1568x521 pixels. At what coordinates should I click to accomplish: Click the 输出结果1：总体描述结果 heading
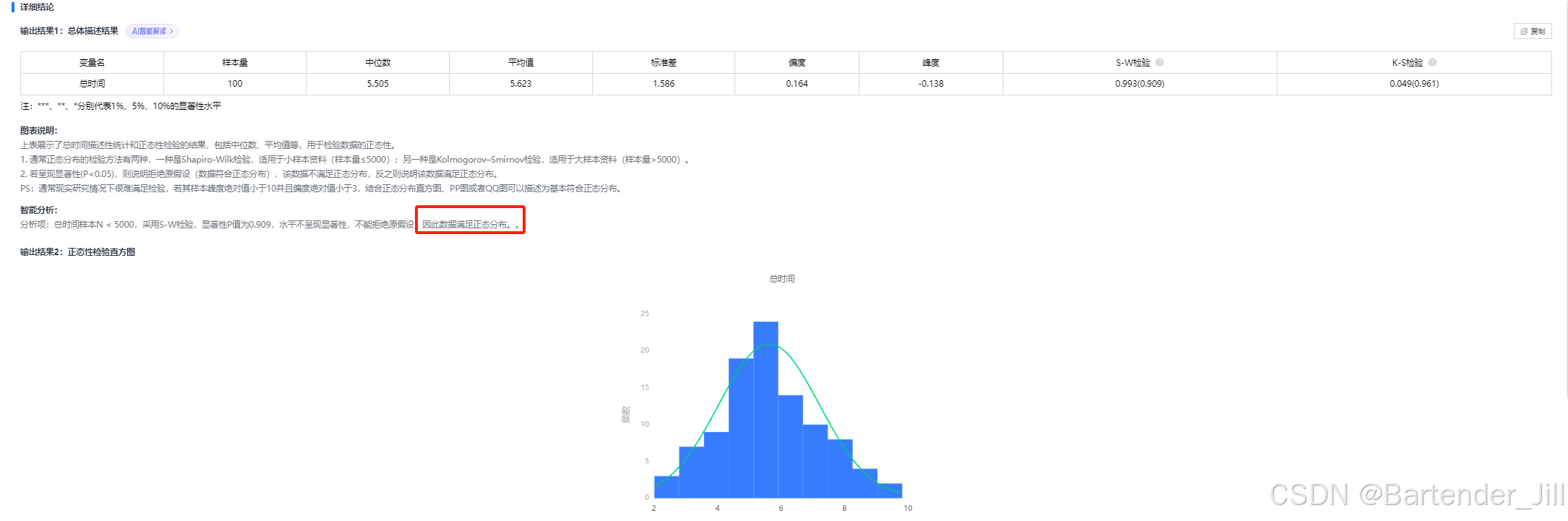click(69, 31)
